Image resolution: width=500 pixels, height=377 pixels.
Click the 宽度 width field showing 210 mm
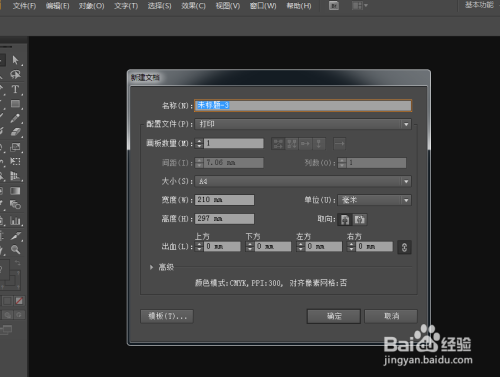point(224,200)
